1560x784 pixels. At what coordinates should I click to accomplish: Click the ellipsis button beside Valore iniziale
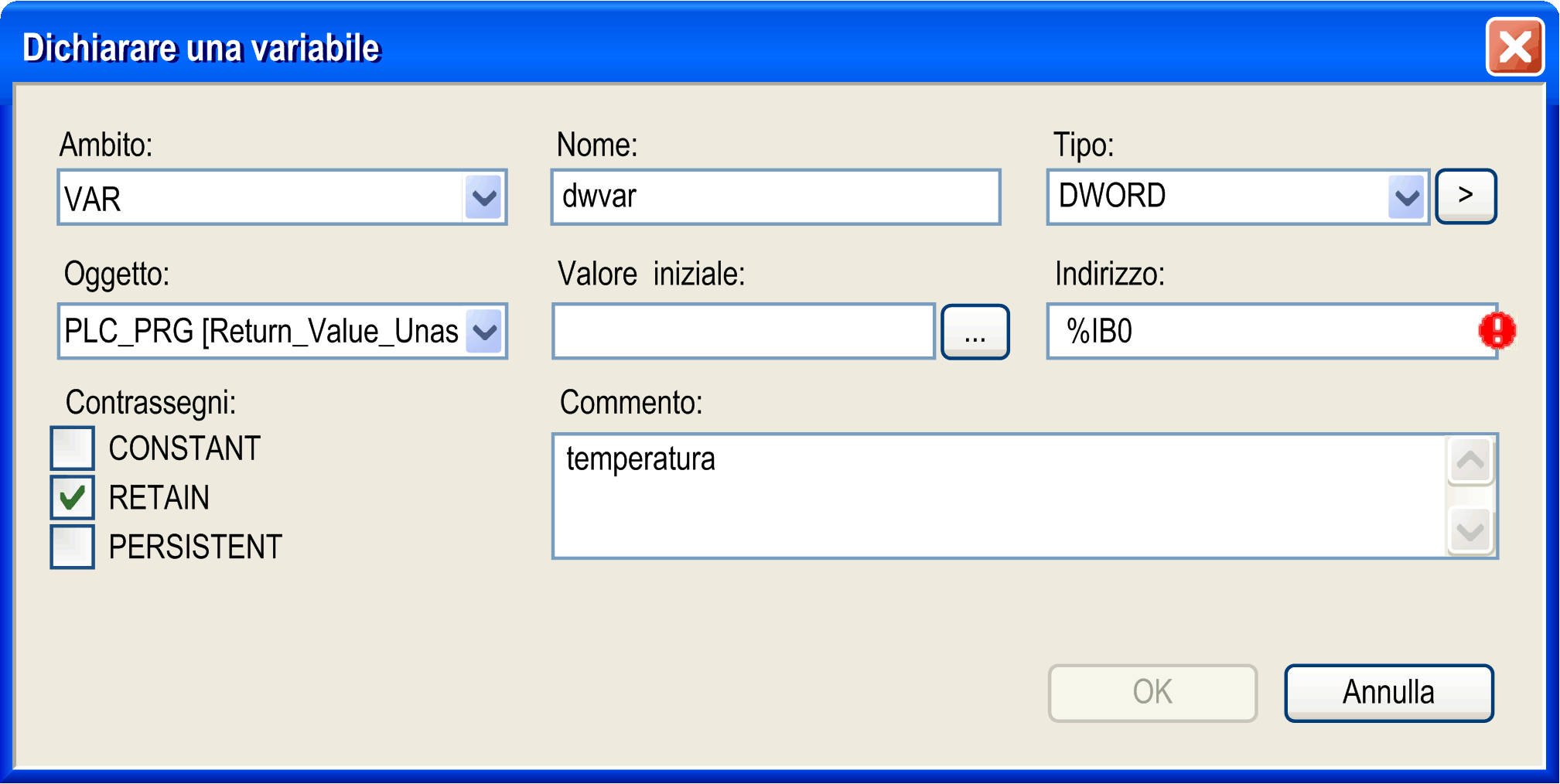click(x=975, y=331)
